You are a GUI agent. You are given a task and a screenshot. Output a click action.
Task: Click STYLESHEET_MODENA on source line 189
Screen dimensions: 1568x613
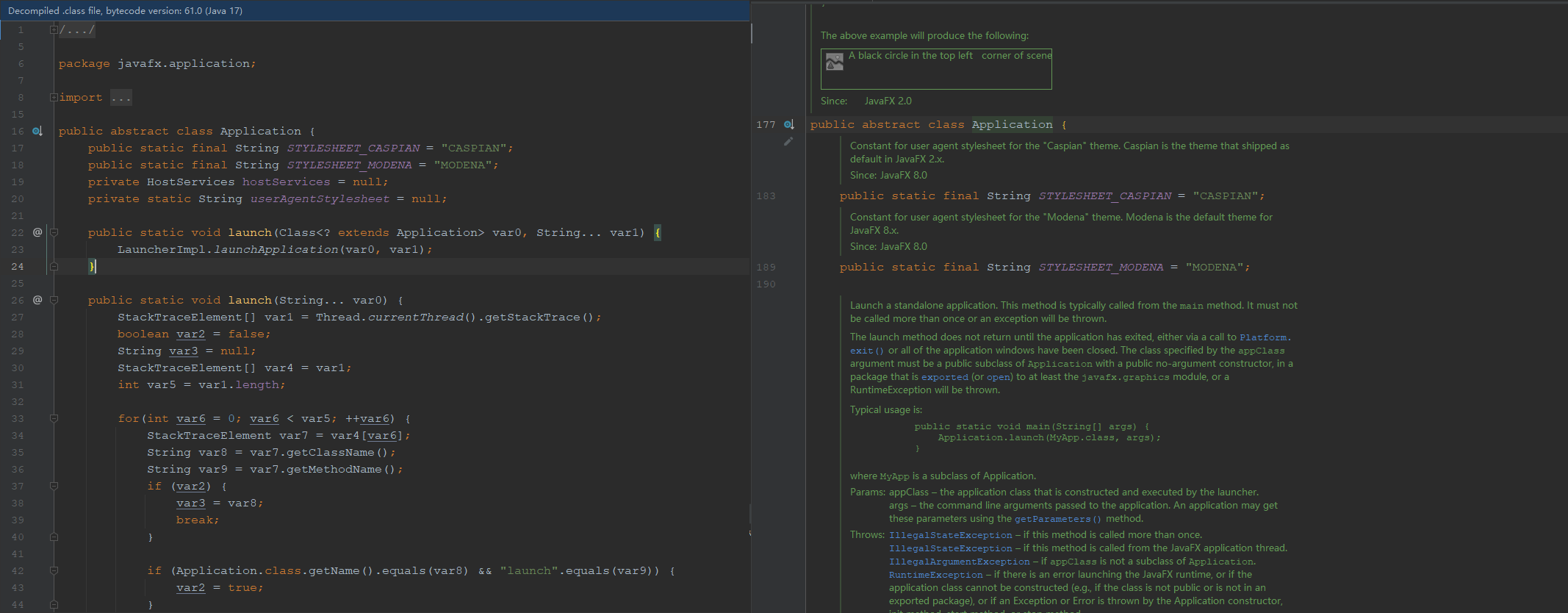click(1101, 268)
